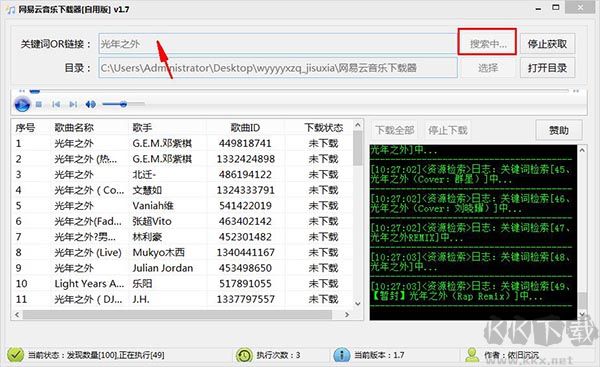600x367 pixels.
Task: Start playback with the blue play button
Action: [22, 104]
